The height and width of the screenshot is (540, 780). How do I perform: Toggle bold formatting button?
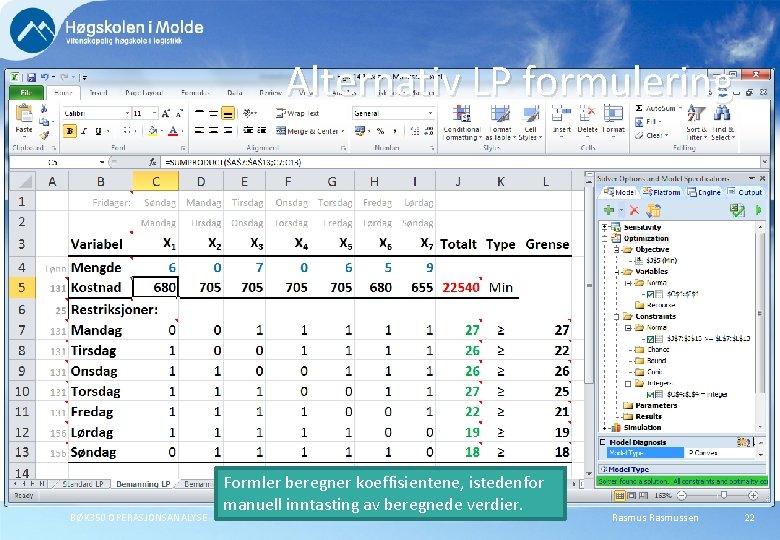pos(70,131)
